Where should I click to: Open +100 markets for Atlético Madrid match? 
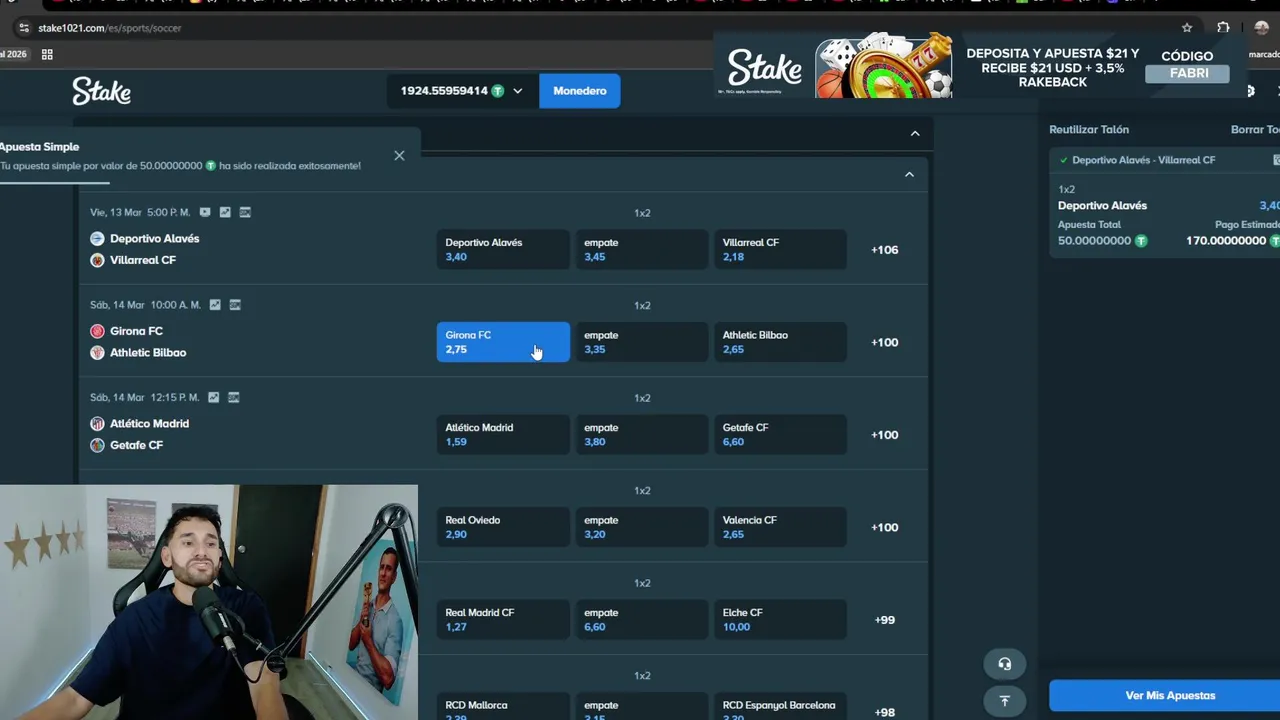tap(884, 435)
